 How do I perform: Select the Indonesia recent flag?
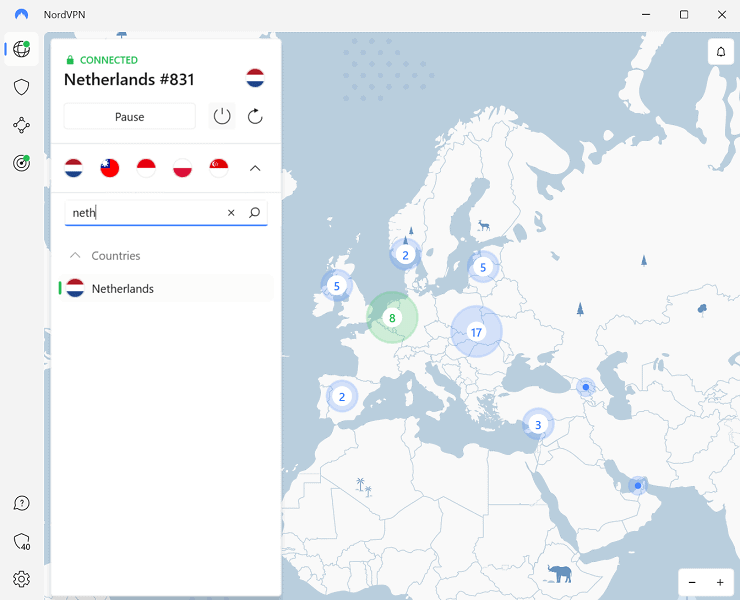(x=146, y=168)
